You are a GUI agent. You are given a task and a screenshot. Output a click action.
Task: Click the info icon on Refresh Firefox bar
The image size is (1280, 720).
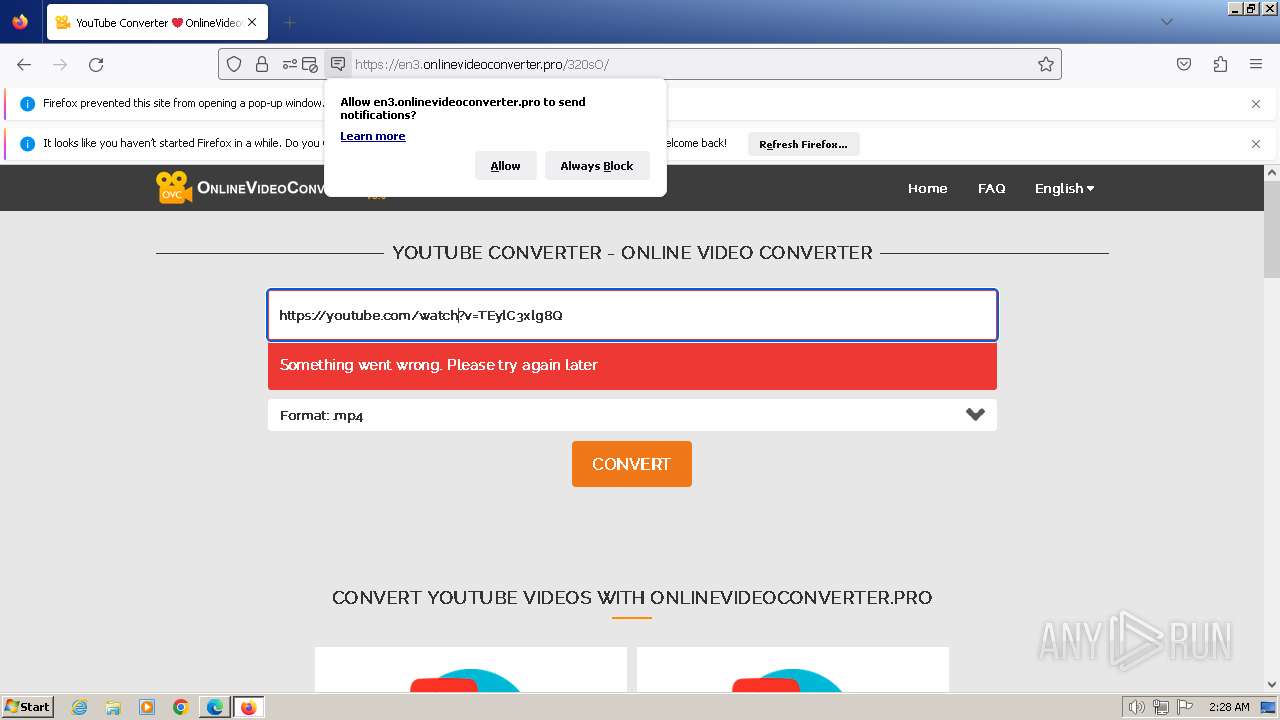27,144
